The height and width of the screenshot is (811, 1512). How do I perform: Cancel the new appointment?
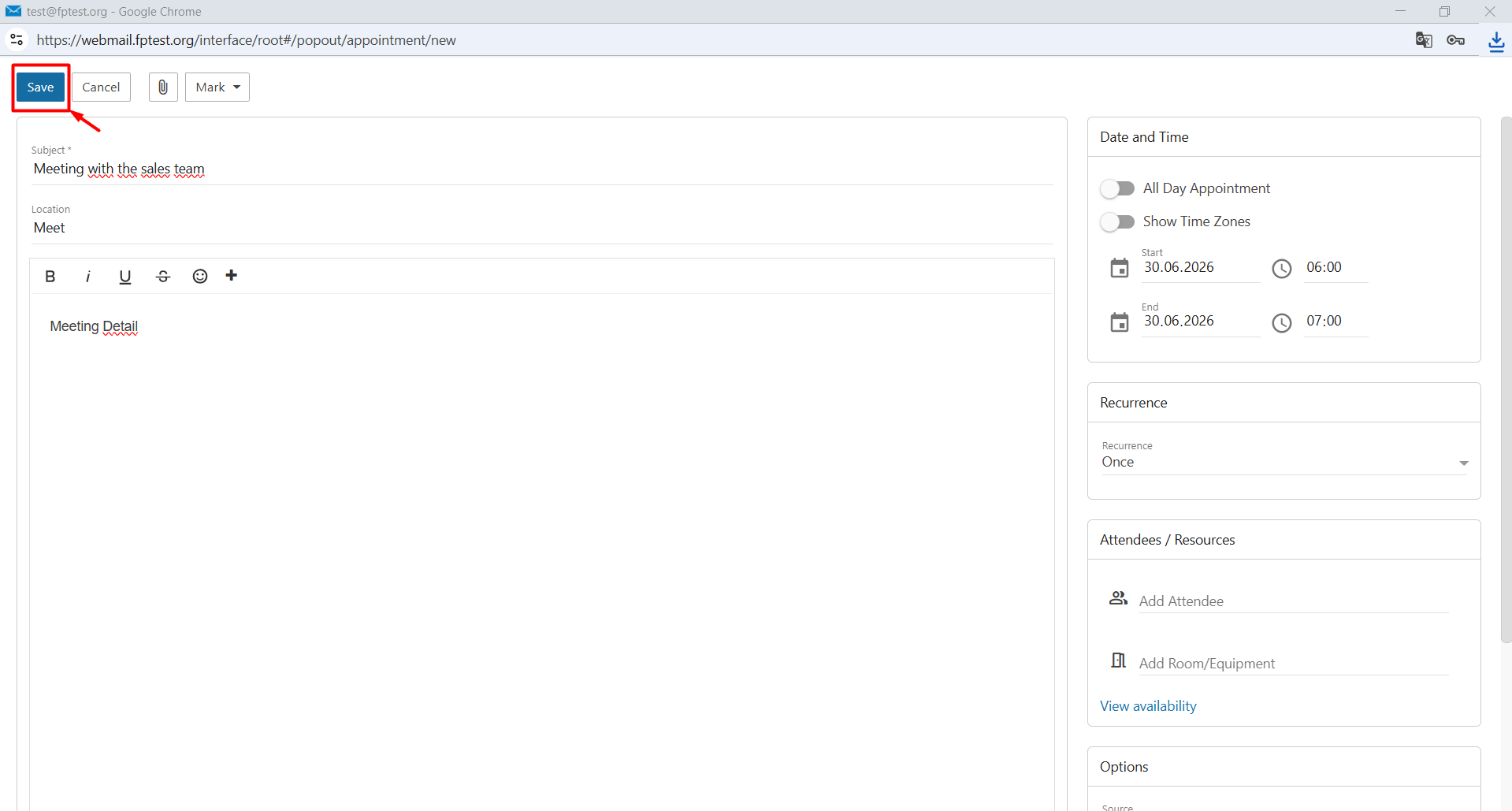pyautogui.click(x=101, y=87)
